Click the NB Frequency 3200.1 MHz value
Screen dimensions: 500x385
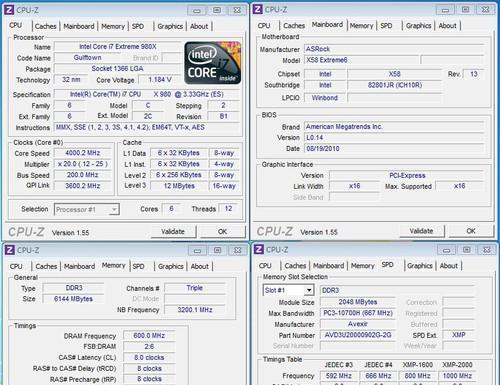[195, 310]
